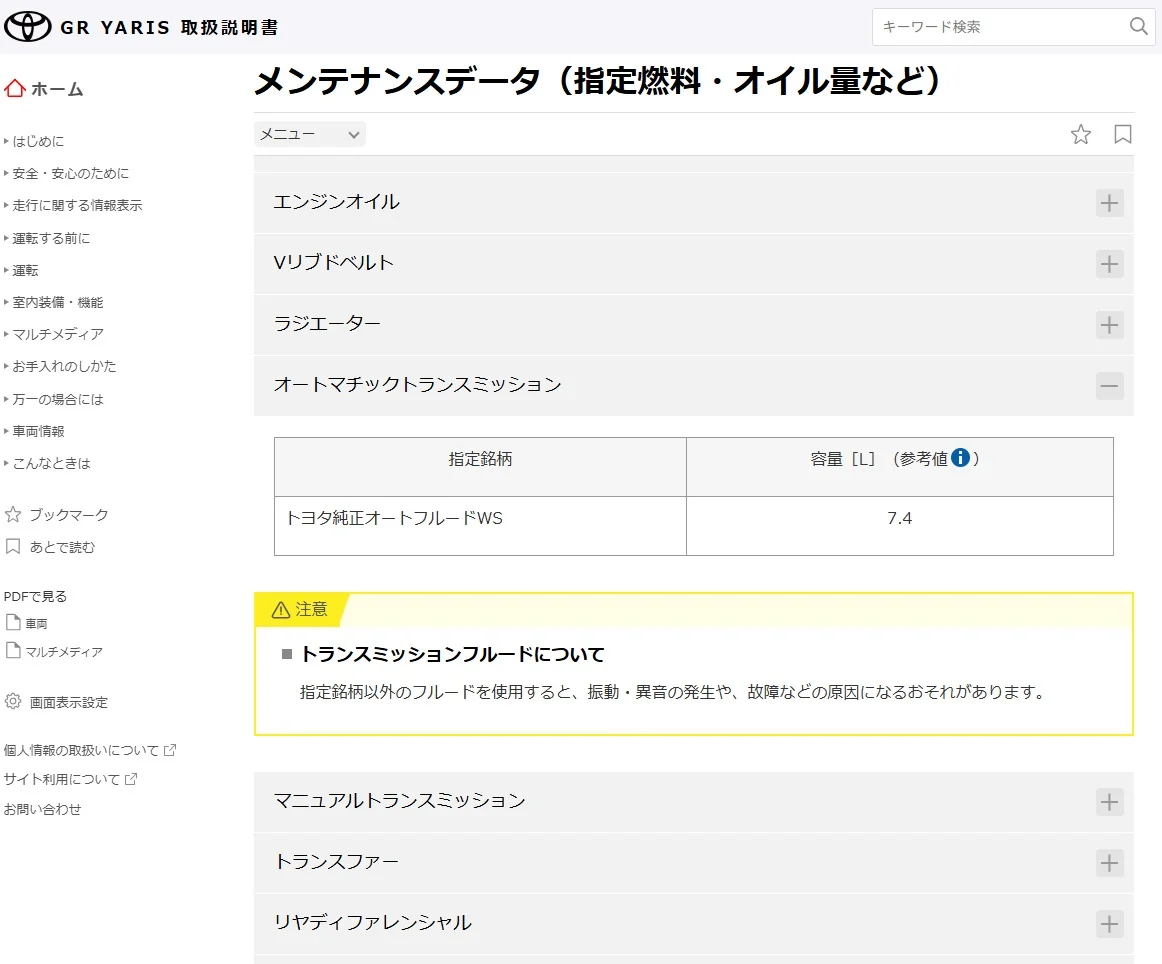Save page with bookmark flag icon

(x=1123, y=134)
